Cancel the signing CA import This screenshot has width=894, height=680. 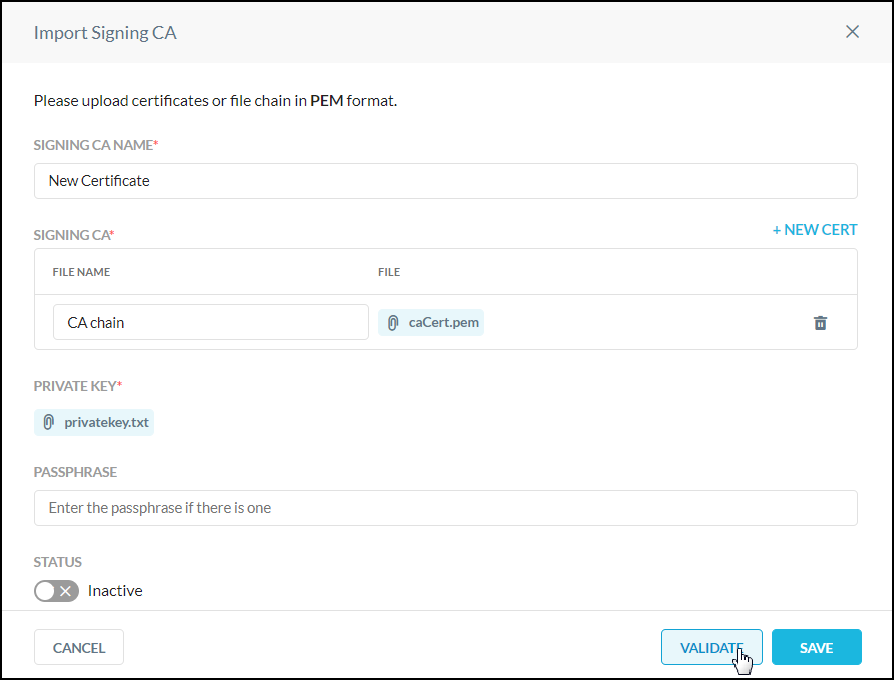click(x=79, y=648)
